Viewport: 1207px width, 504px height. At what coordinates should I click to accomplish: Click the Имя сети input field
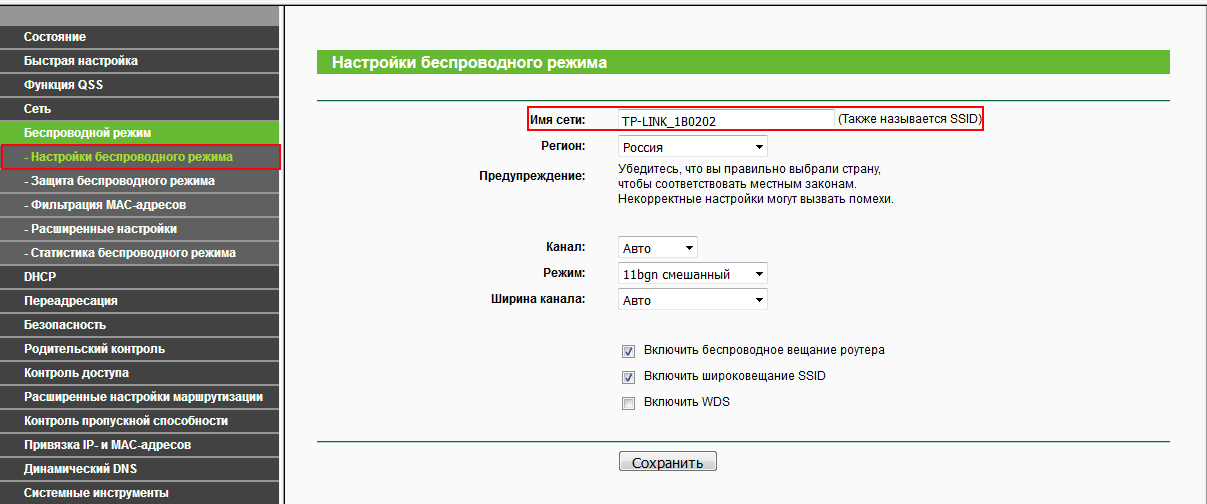[x=725, y=120]
